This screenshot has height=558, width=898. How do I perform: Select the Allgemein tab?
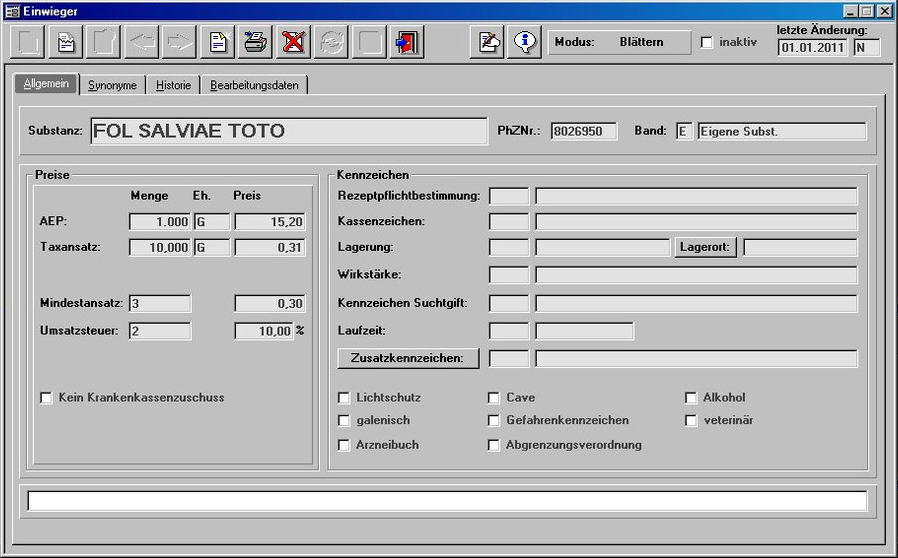(x=46, y=84)
